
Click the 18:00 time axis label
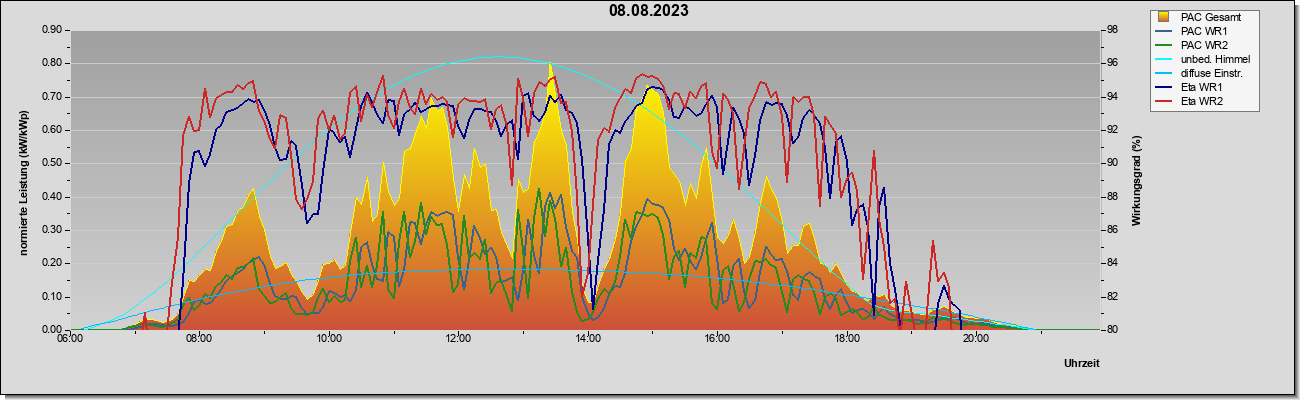[847, 339]
